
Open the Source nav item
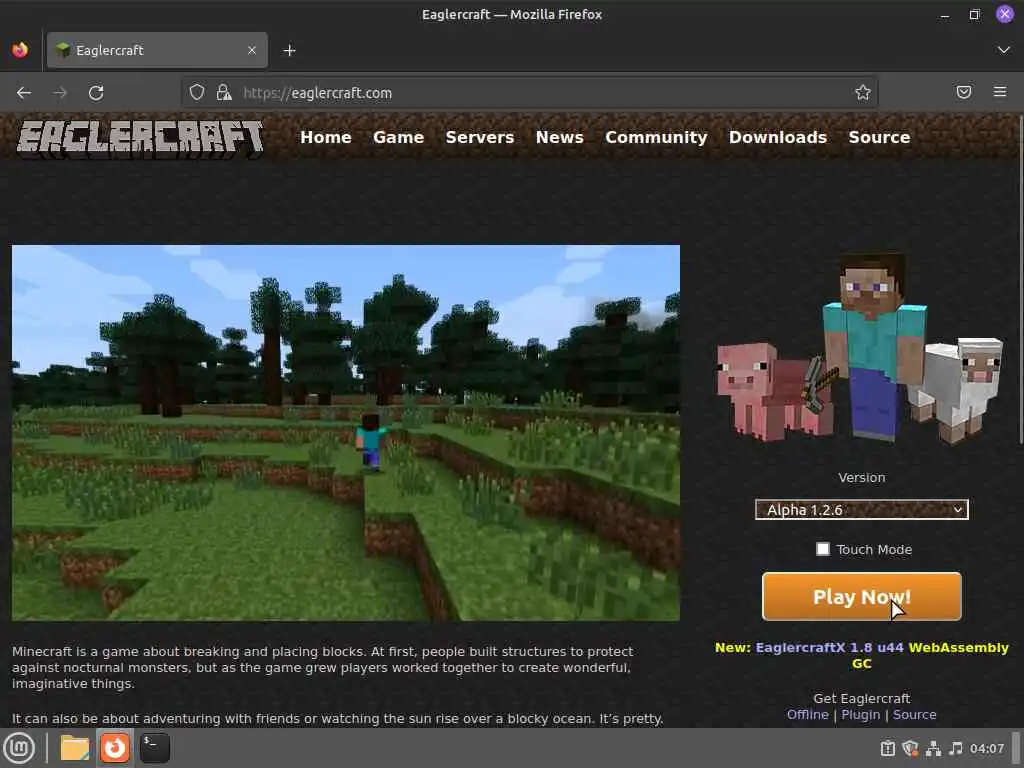point(879,137)
